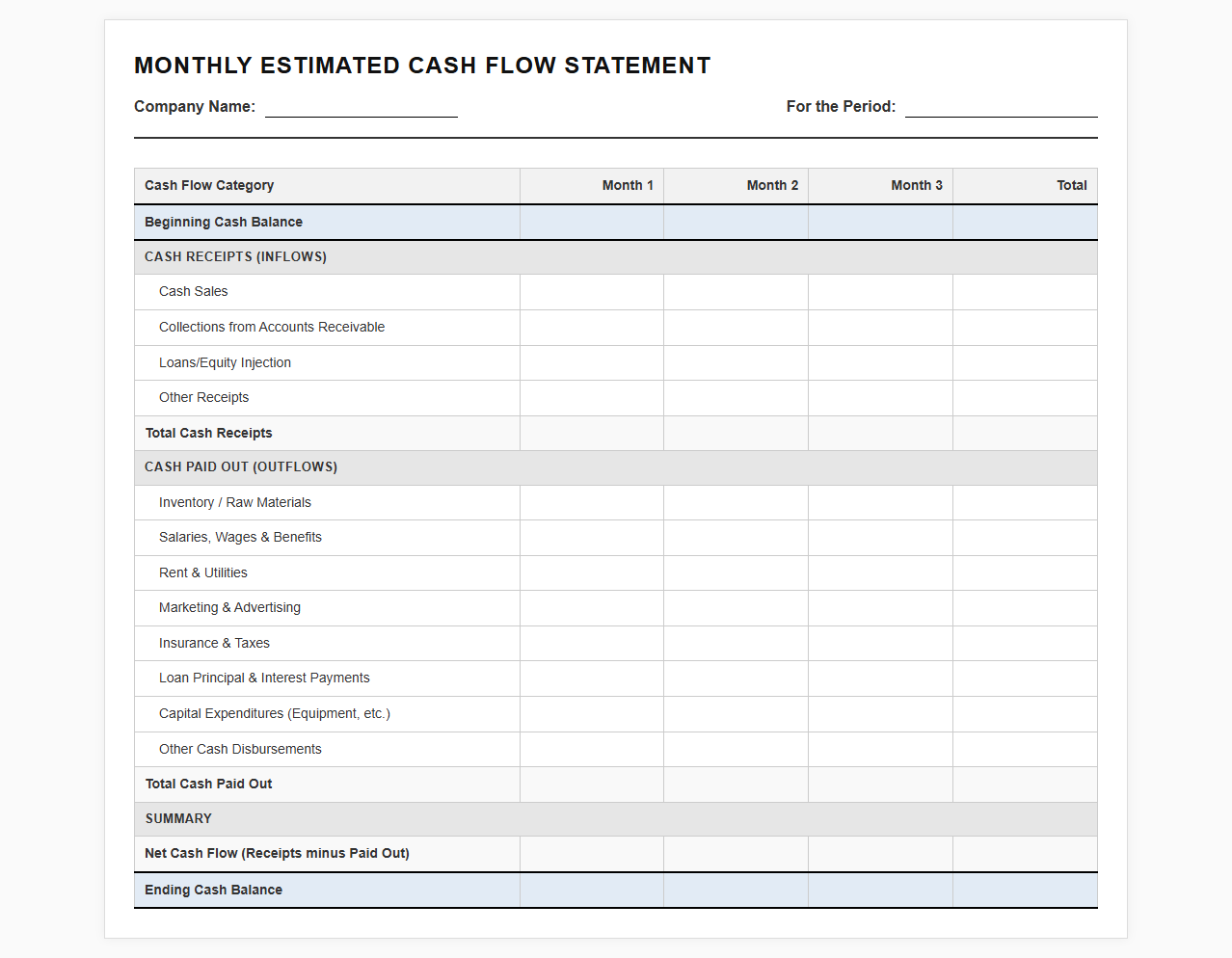This screenshot has width=1232, height=958.
Task: Click the Ending Cash Balance Total cell
Action: [1026, 891]
